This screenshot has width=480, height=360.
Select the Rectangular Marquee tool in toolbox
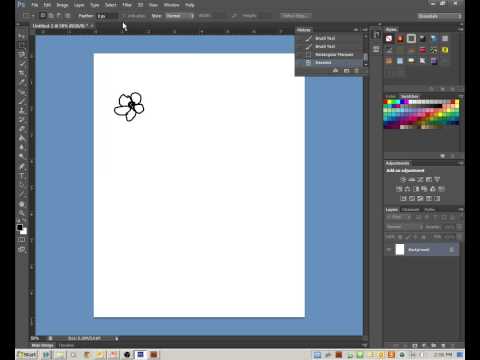pyautogui.click(x=22, y=45)
